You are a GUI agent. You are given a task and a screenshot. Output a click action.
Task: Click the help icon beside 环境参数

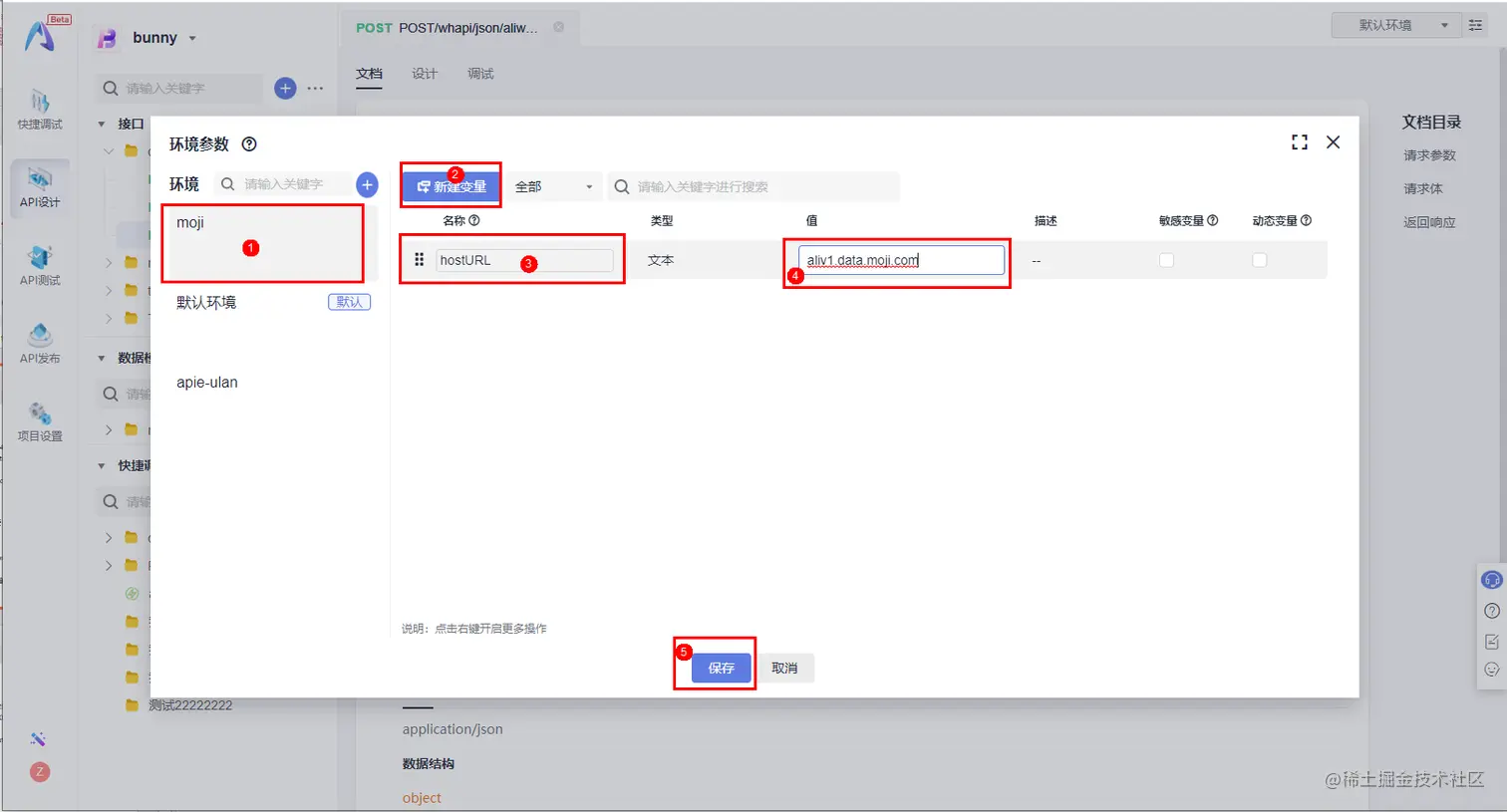[249, 144]
